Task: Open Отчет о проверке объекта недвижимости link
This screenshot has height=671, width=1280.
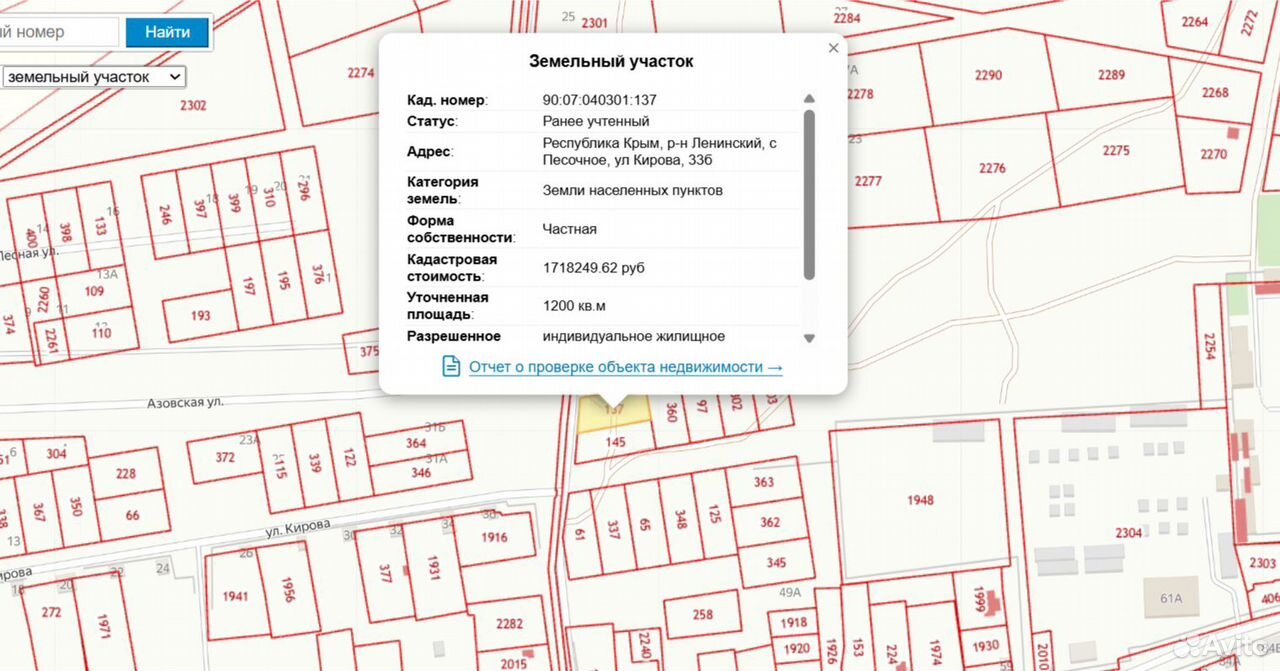Action: point(626,367)
